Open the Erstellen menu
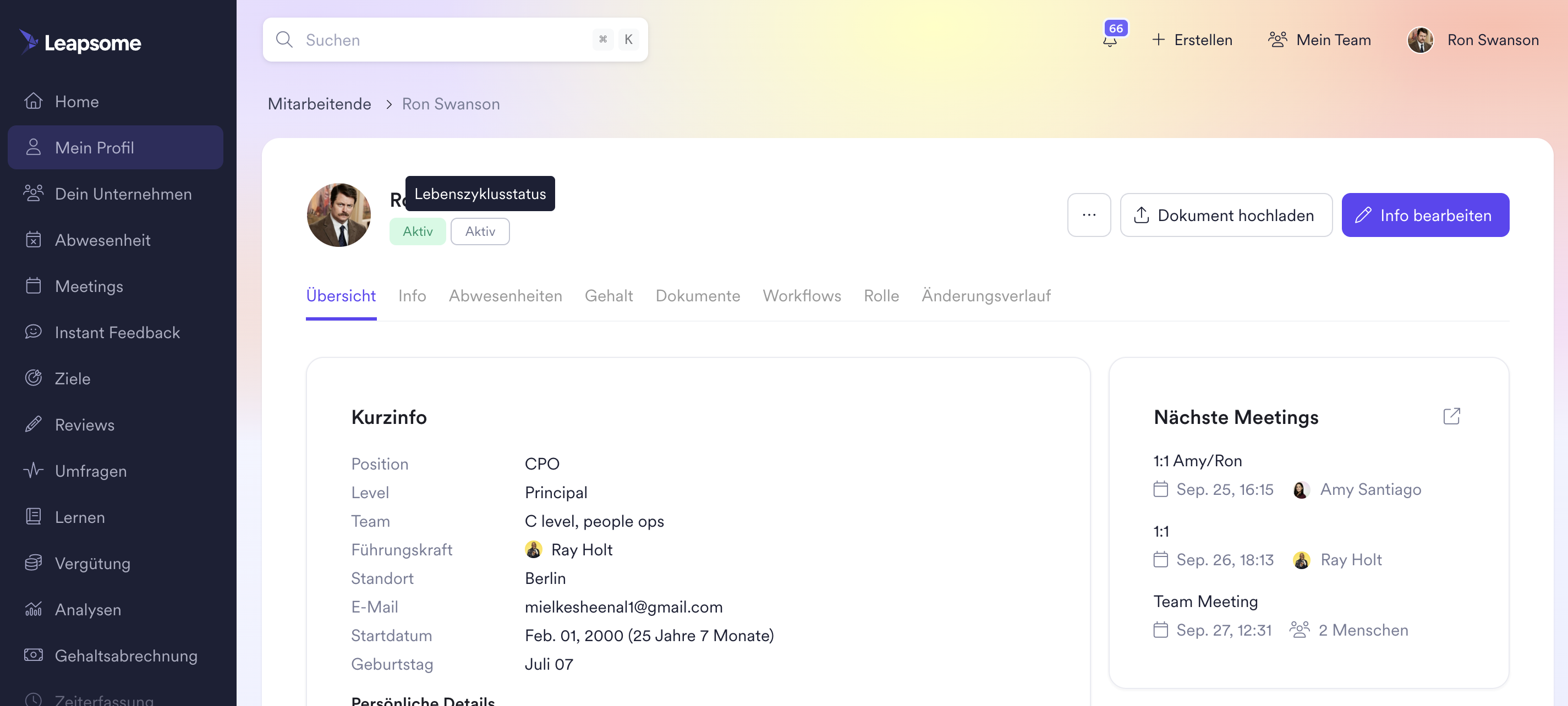1568x706 pixels. coord(1191,40)
